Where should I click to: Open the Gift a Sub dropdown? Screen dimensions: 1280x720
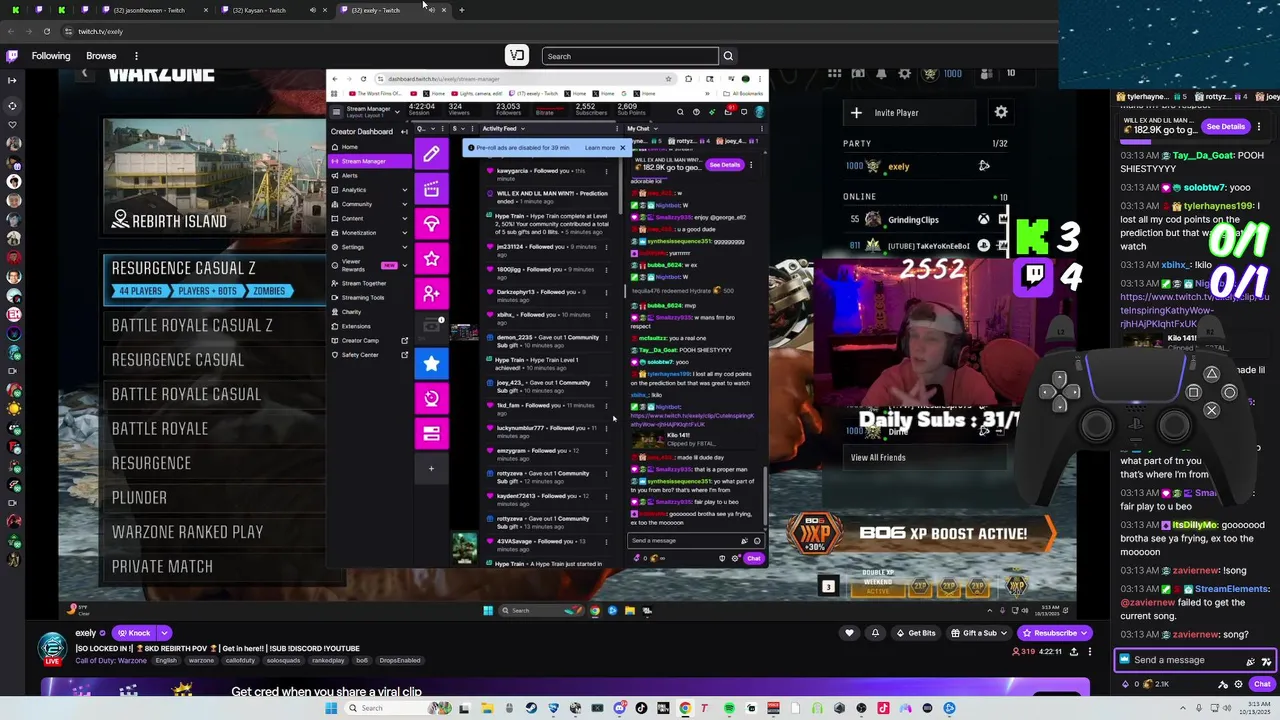979,633
